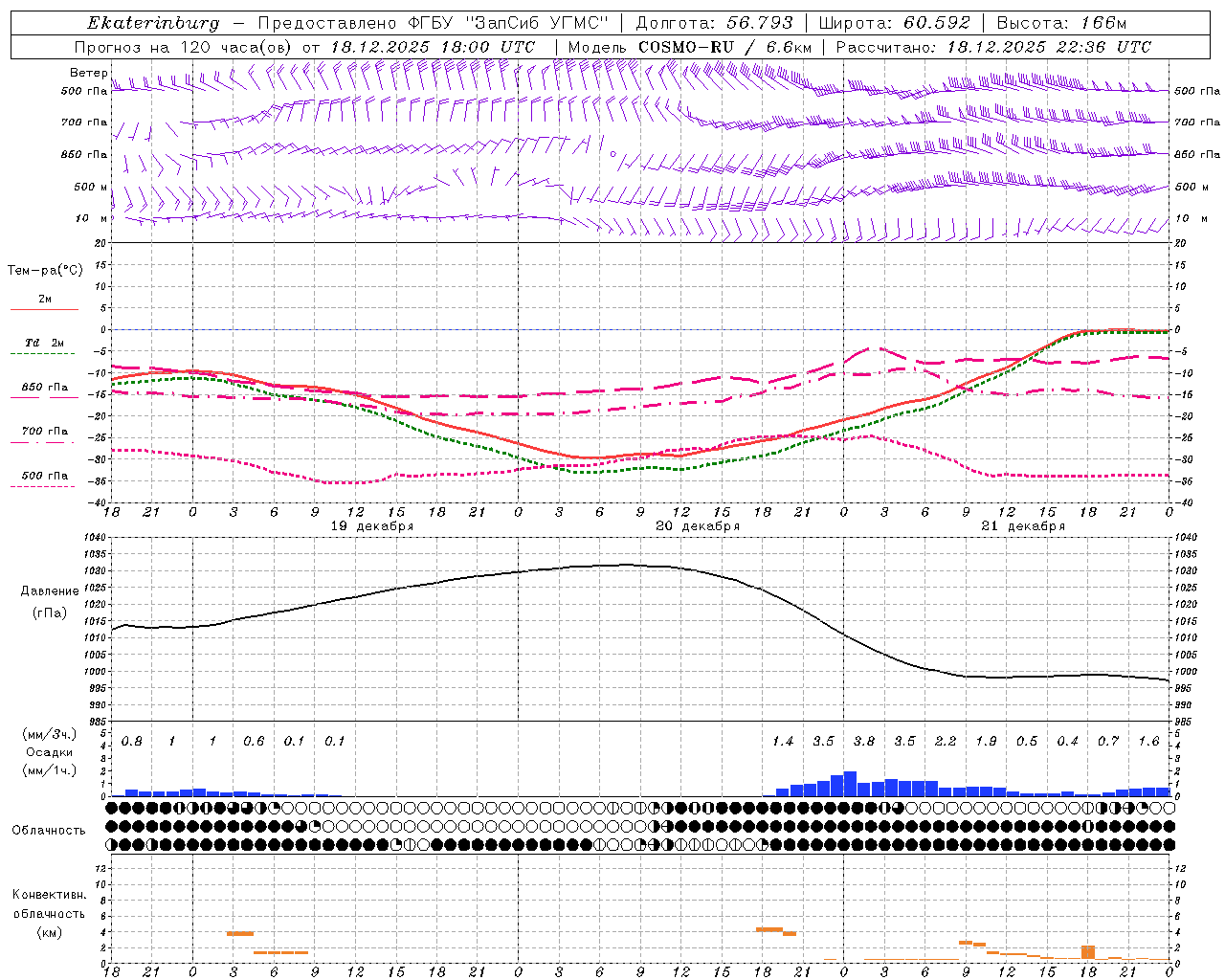Click the Ветер panel label
This screenshot has height=980, width=1225.
point(88,73)
